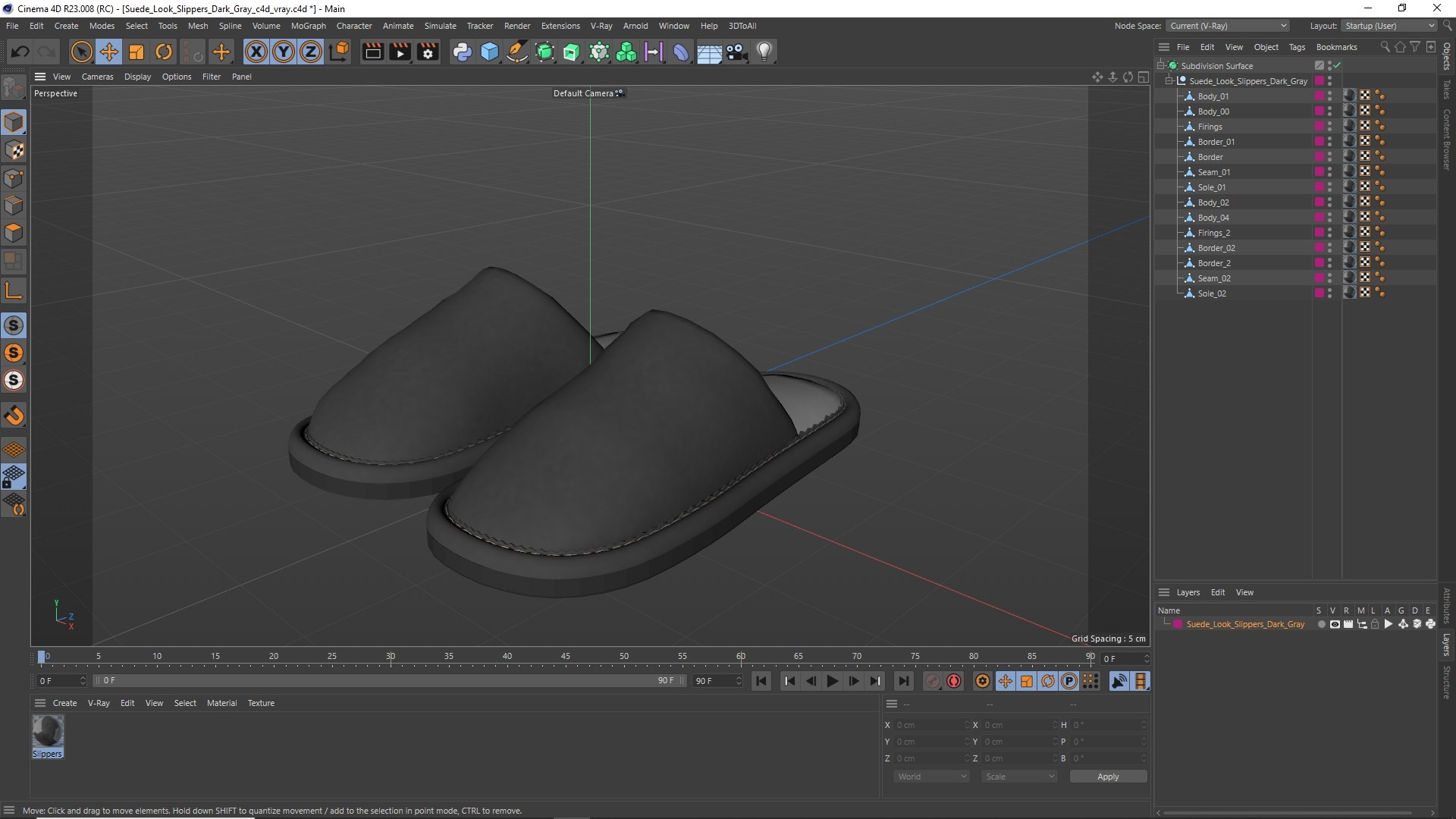The image size is (1456, 819).
Task: Open the Material Manager hamburger menu
Action: (x=40, y=703)
